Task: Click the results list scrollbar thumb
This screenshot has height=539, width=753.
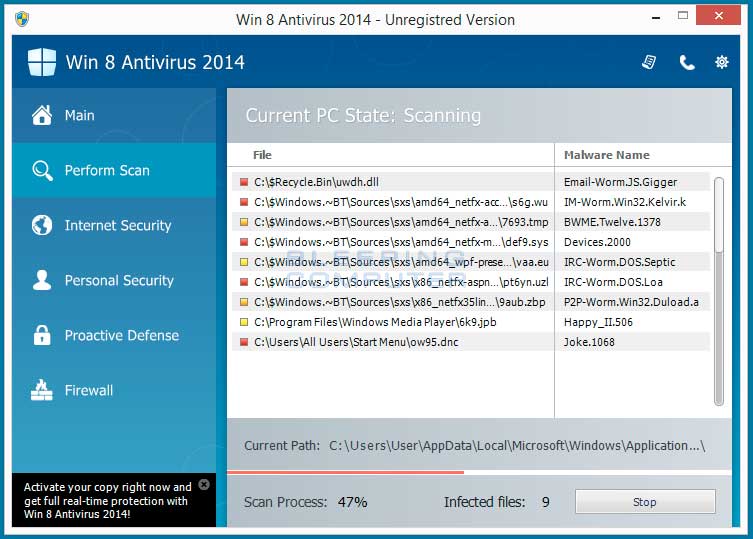Action: (718, 215)
